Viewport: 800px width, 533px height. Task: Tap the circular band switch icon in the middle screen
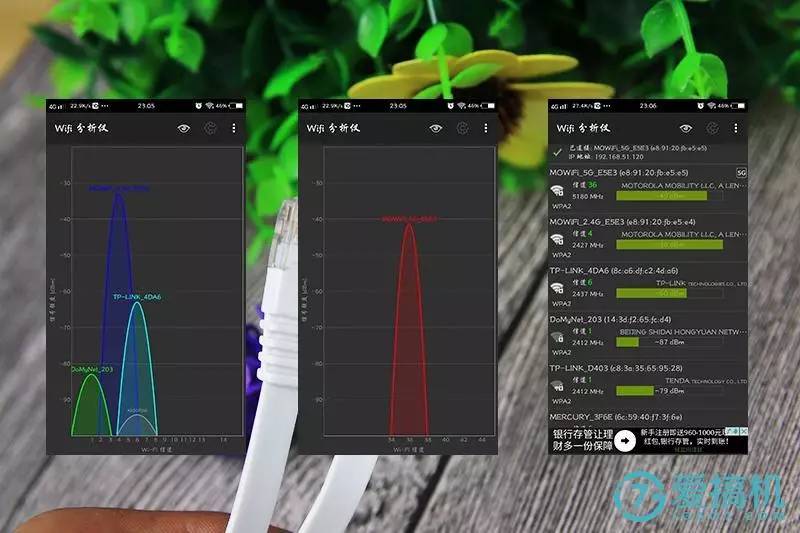pyautogui.click(x=462, y=129)
